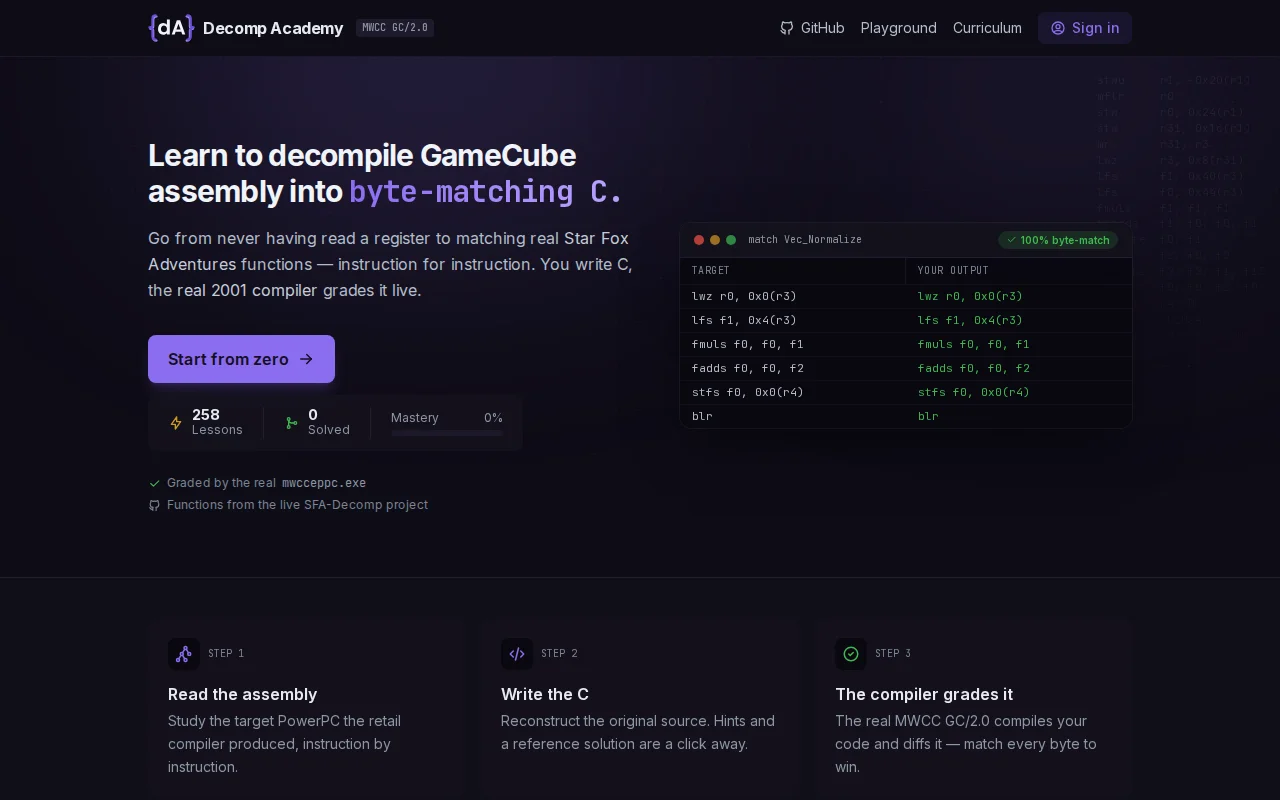
Task: Click target row fadds f0, f0, f2
Action: click(x=748, y=368)
